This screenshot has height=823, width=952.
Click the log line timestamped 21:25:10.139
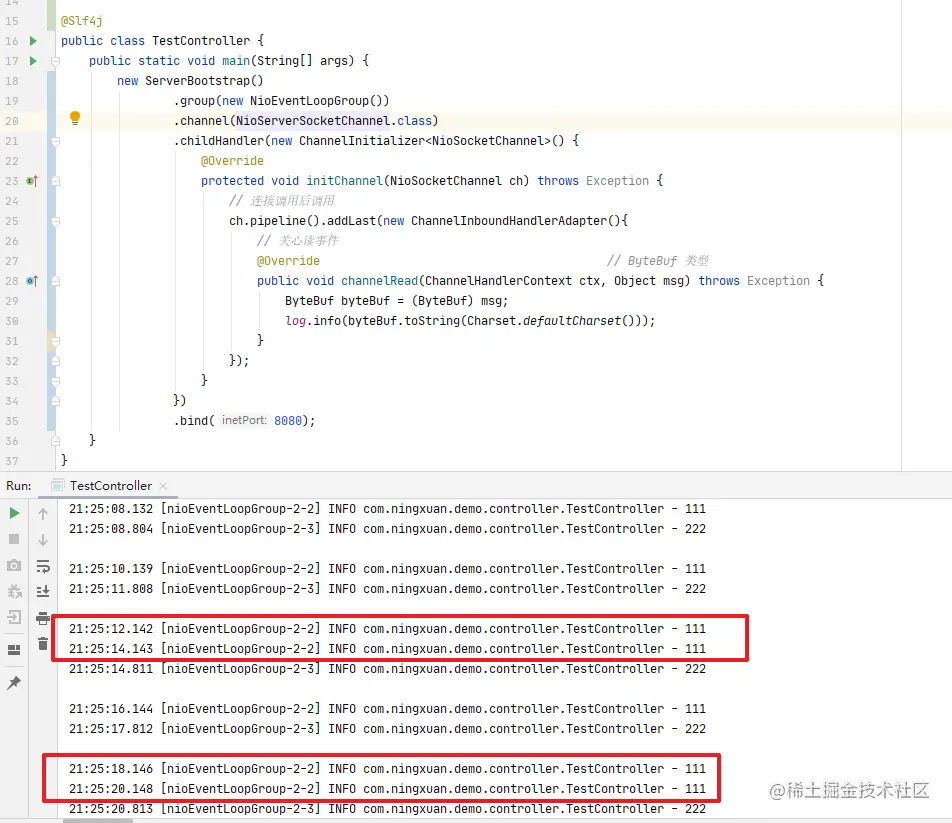[x=387, y=569]
